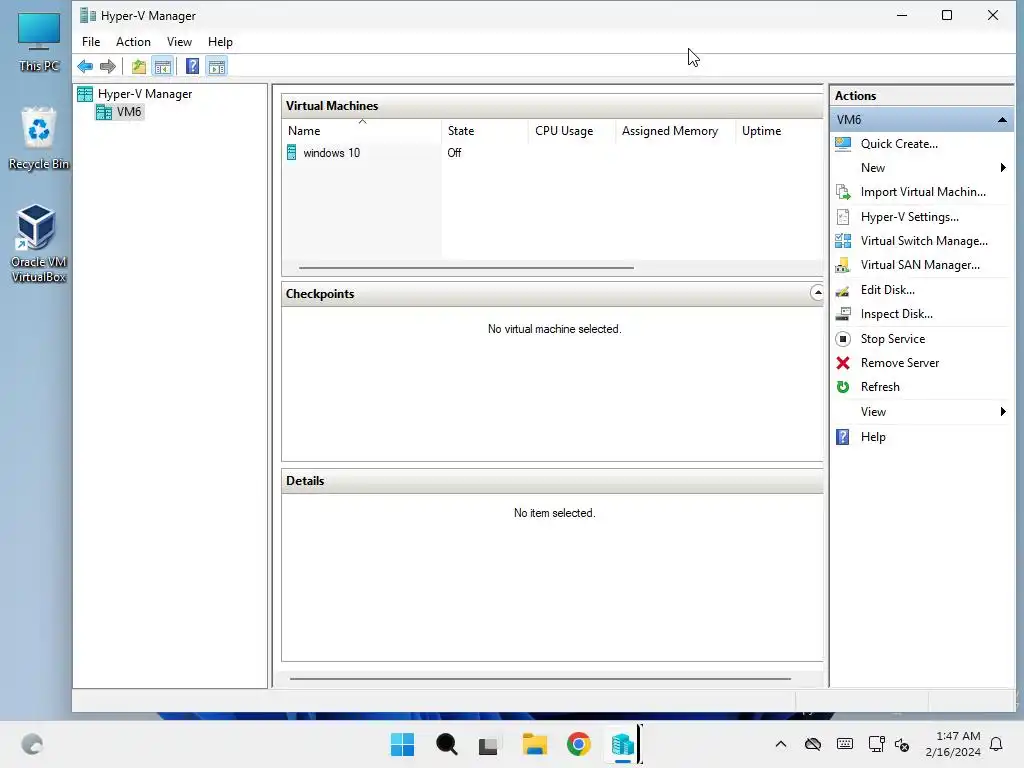
Task: Click the CPU Usage column header
Action: tap(572, 131)
